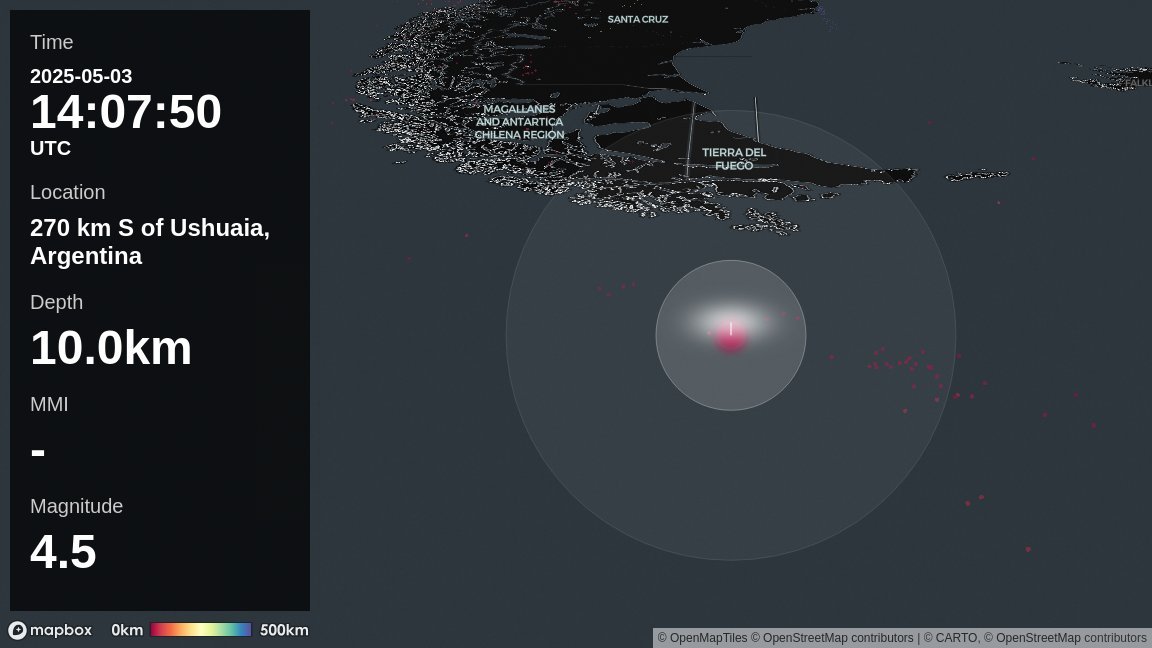
Task: Select the Santa Cruz map label
Action: tap(638, 19)
